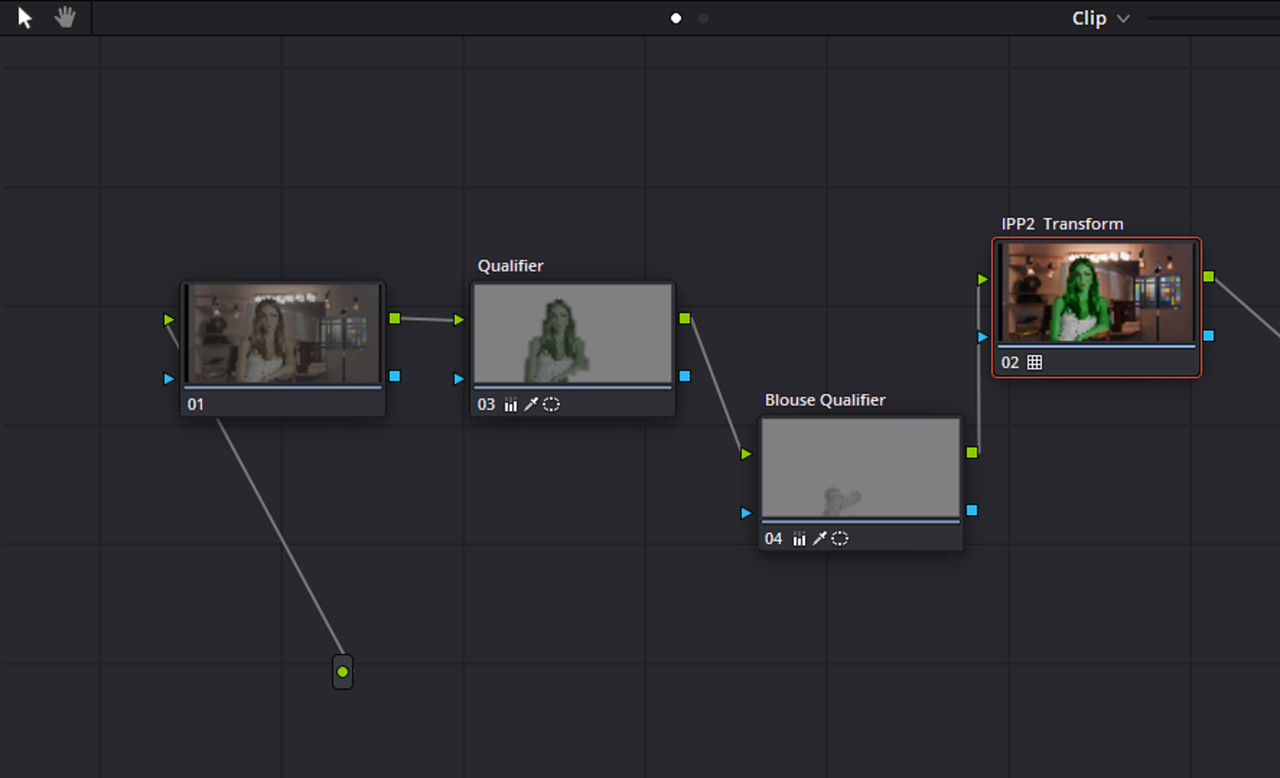
Task: Click the IPP2 Transform node label
Action: [x=1062, y=224]
